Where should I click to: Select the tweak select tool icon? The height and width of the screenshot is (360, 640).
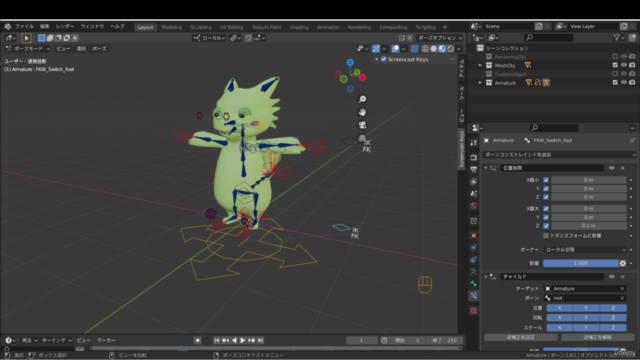tap(27, 38)
